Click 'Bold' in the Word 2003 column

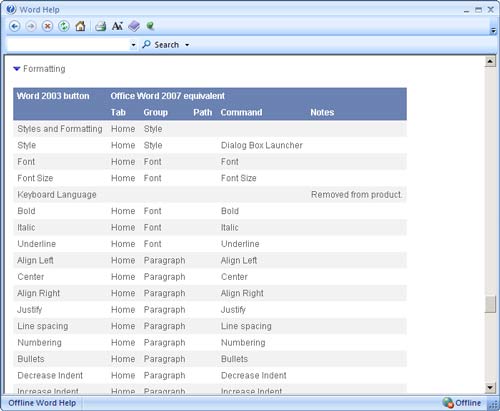point(26,211)
